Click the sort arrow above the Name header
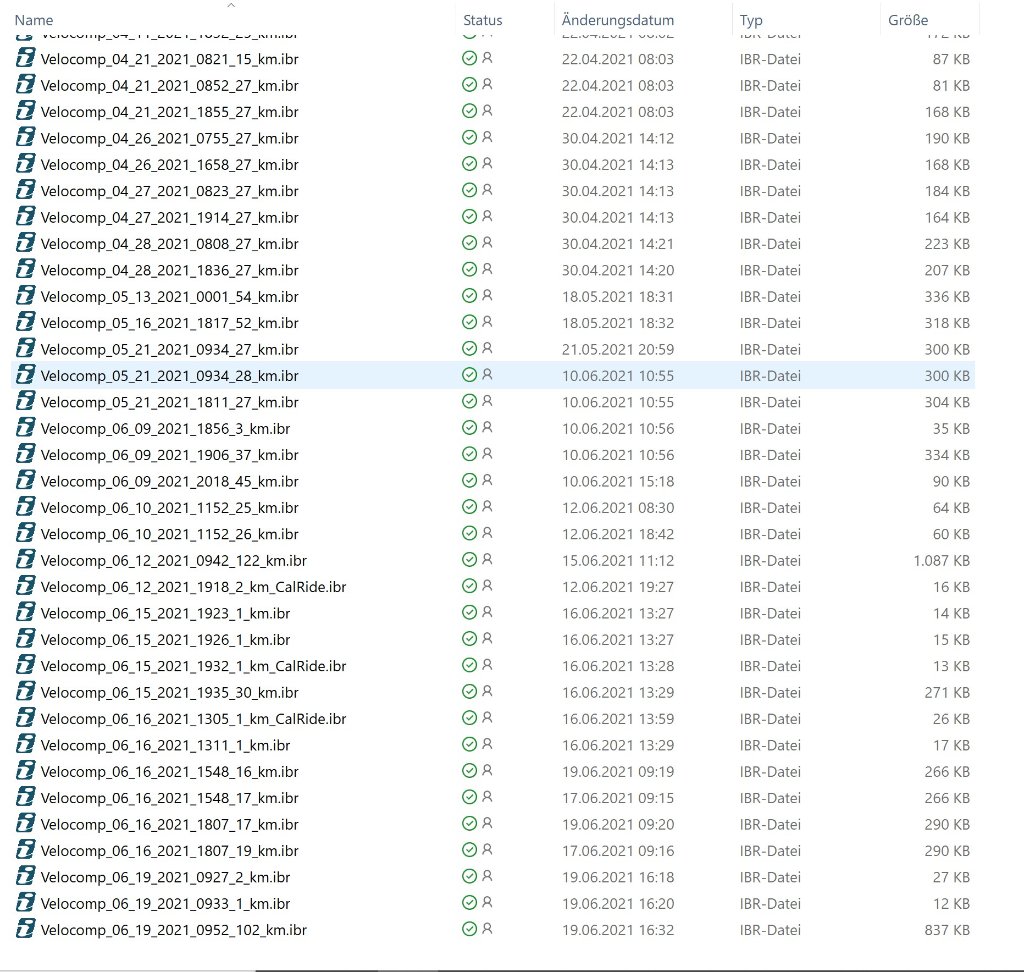The width and height of the screenshot is (1024, 972). pos(231,5)
